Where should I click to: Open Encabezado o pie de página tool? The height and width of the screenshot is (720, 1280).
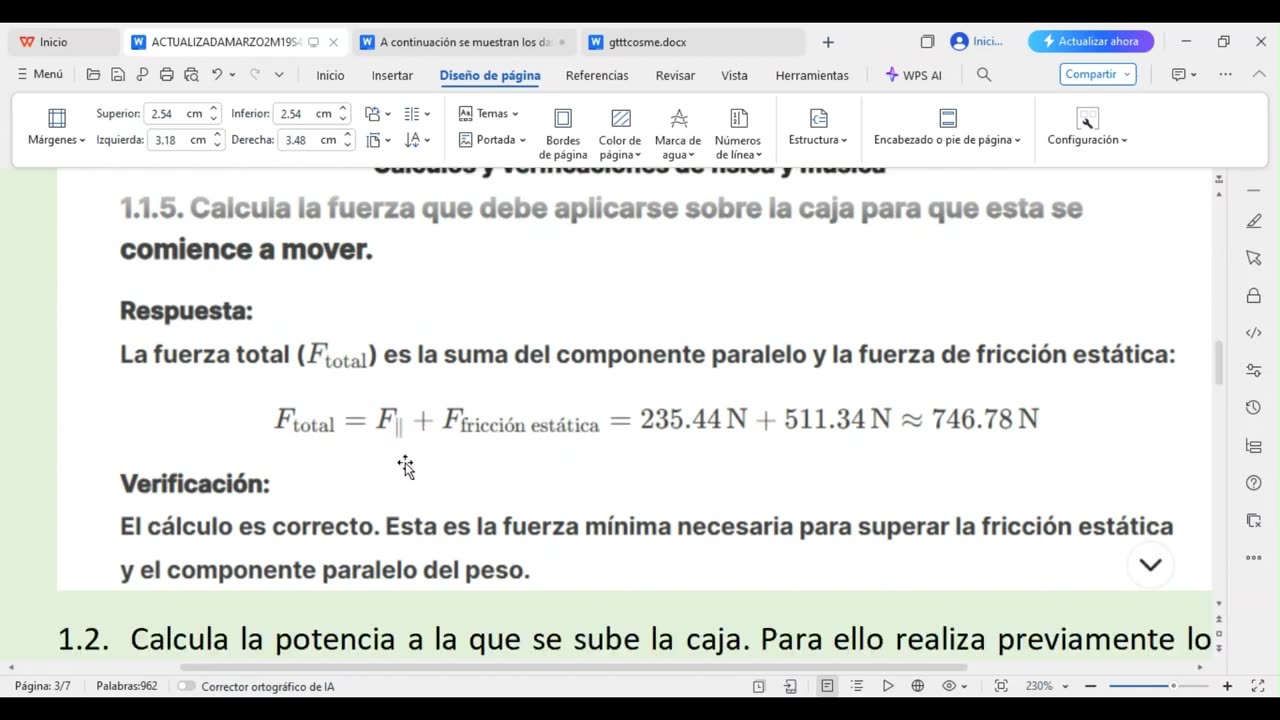coord(947,128)
